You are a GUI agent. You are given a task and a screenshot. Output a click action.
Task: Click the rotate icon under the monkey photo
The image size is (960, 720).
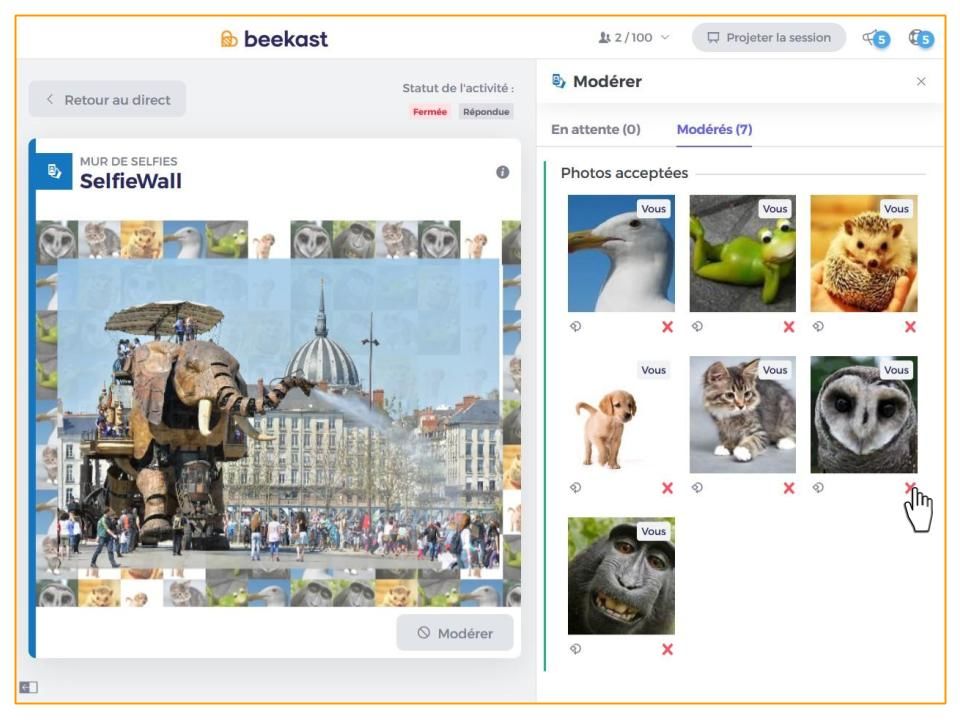point(576,649)
